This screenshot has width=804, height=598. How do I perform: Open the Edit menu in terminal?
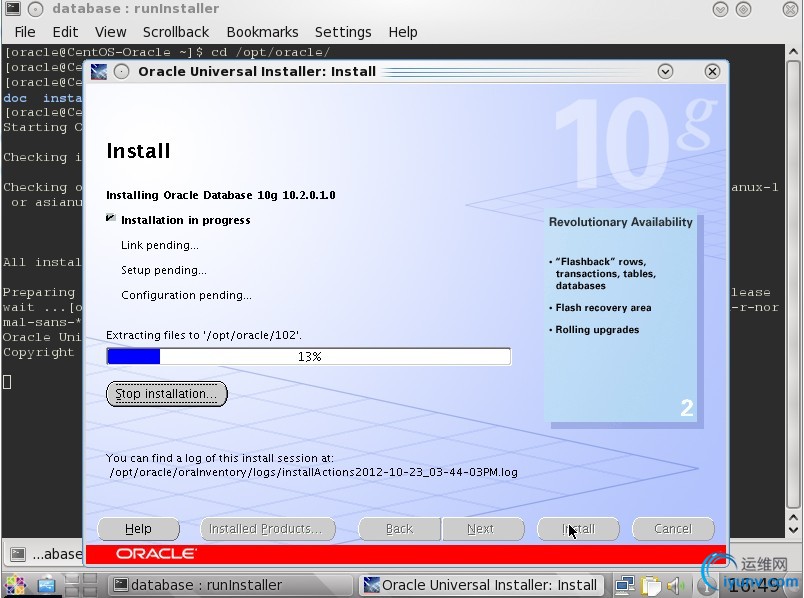[x=65, y=32]
